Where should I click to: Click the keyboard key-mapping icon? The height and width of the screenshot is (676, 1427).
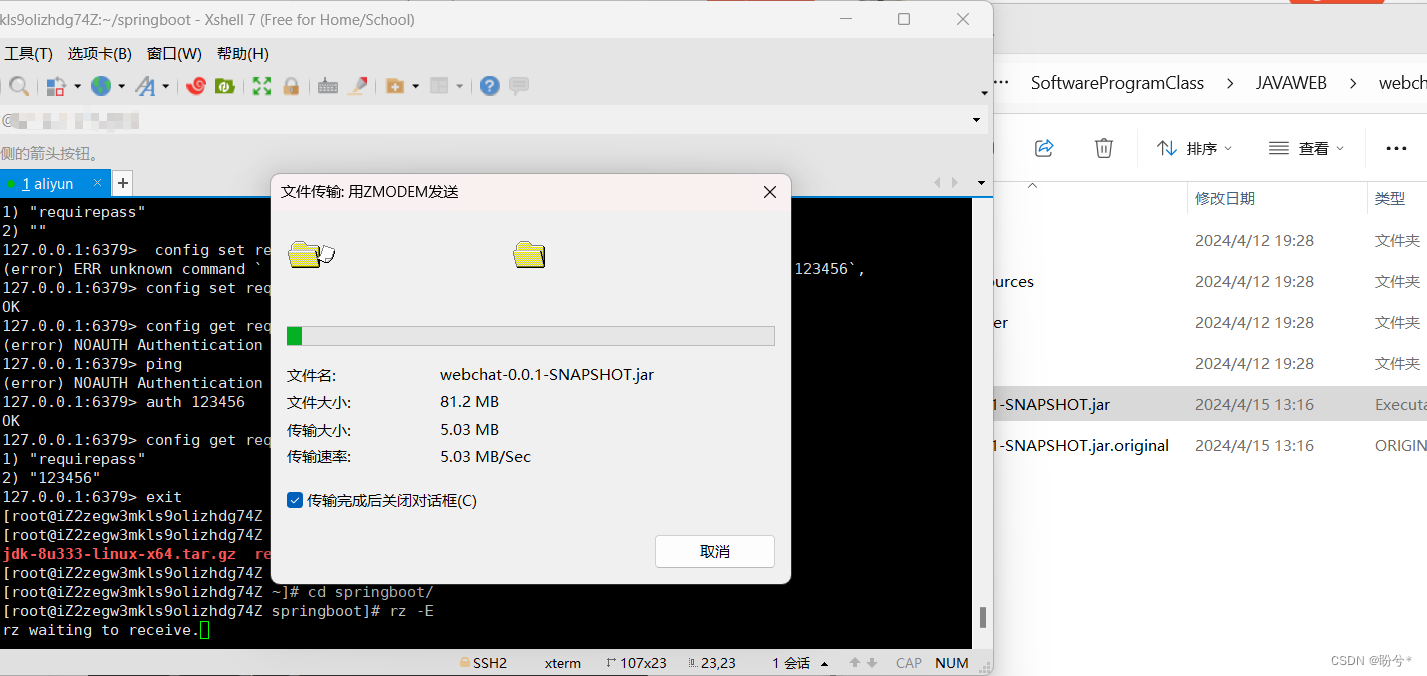pos(328,86)
